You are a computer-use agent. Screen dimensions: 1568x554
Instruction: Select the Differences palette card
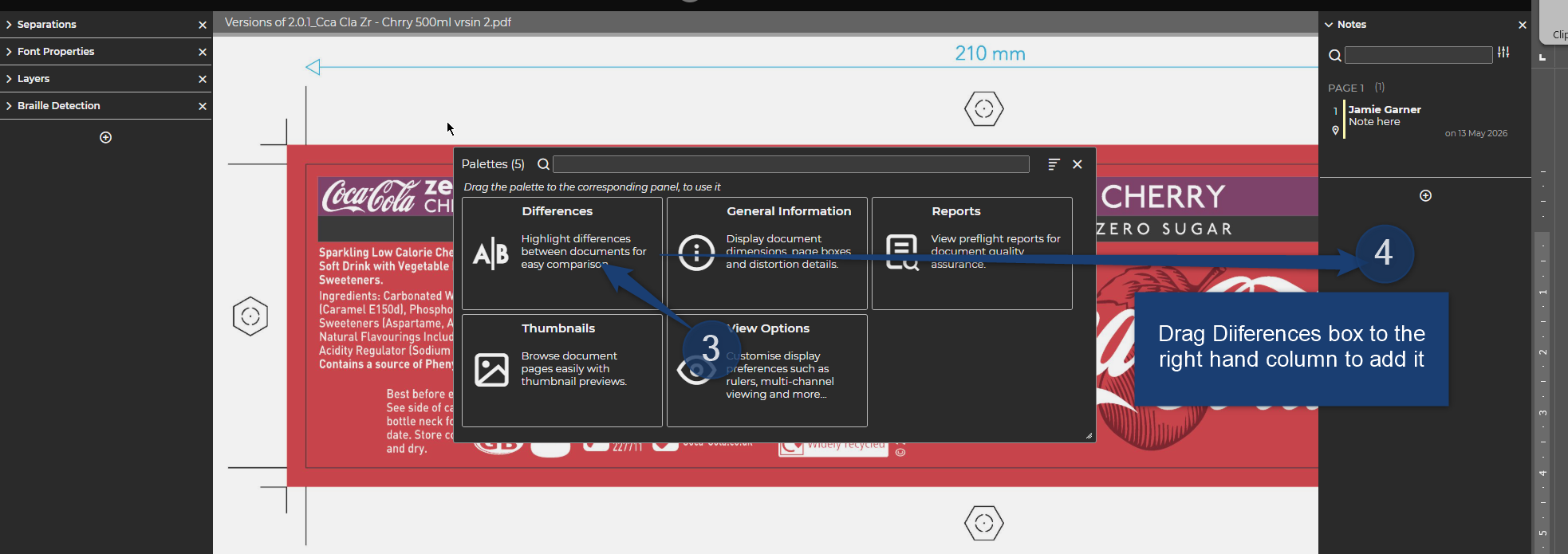562,253
